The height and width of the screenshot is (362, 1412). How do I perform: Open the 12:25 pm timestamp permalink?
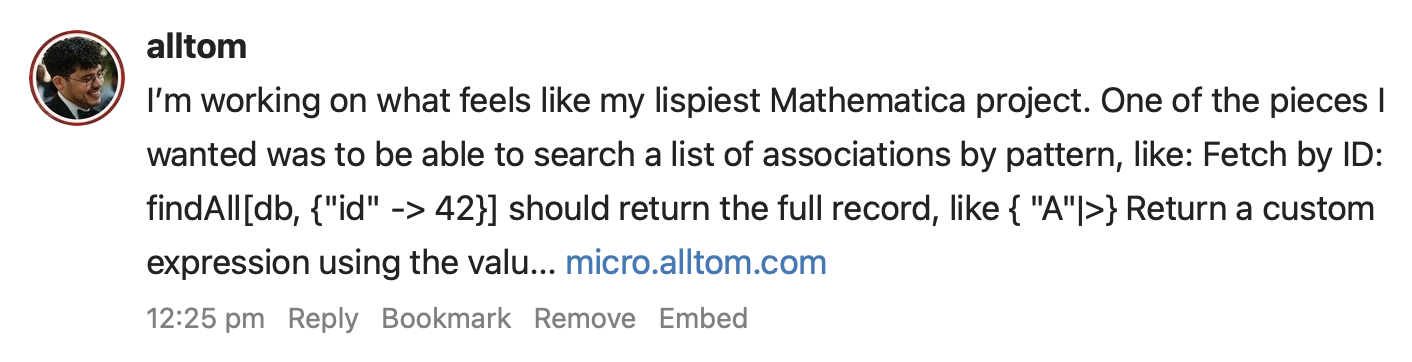[206, 319]
